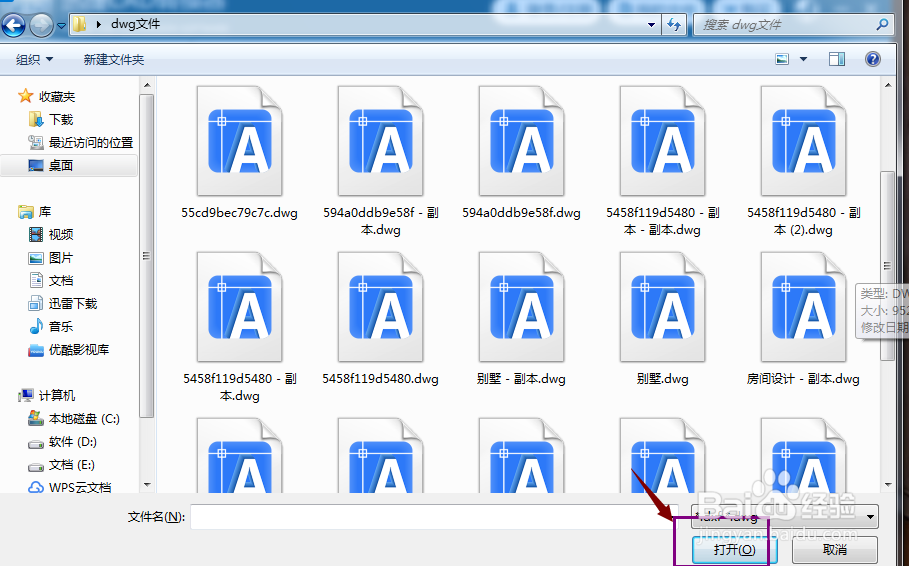Click the magnifier search icon
Screen dimensions: 909x566
(882, 24)
